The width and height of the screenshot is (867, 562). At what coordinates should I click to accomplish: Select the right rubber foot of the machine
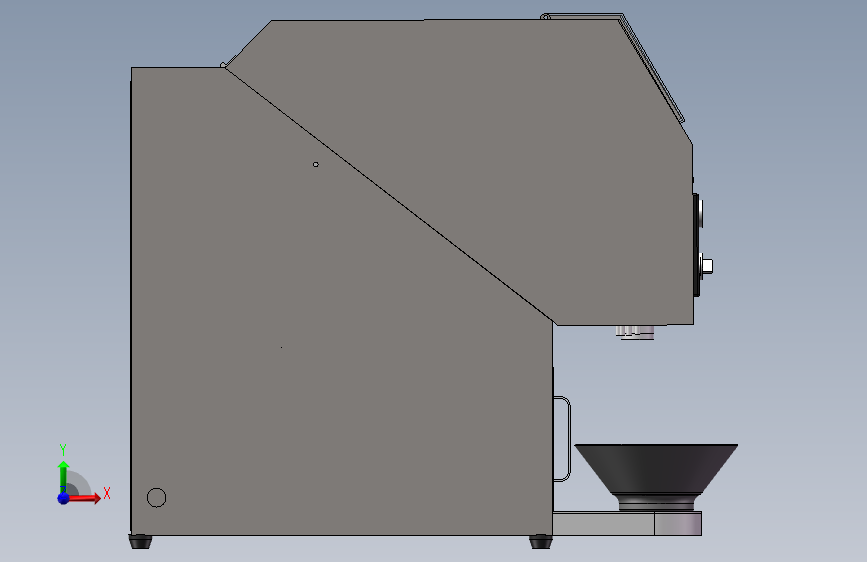point(540,542)
